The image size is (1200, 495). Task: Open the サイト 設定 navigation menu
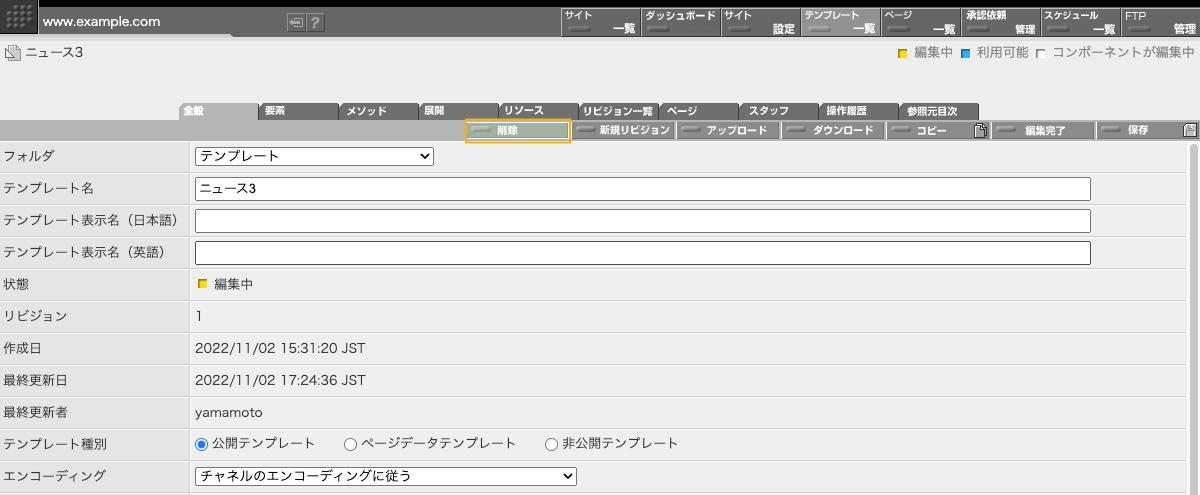(x=759, y=22)
